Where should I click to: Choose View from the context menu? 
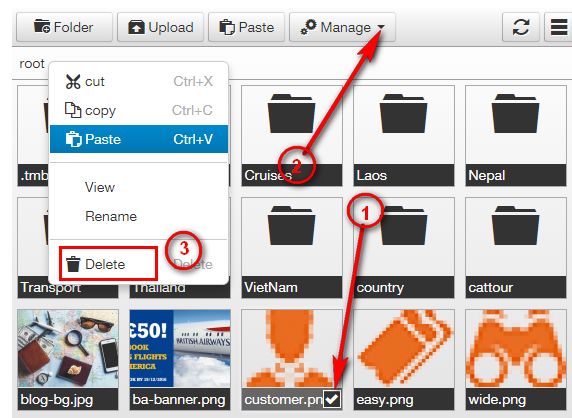click(100, 187)
